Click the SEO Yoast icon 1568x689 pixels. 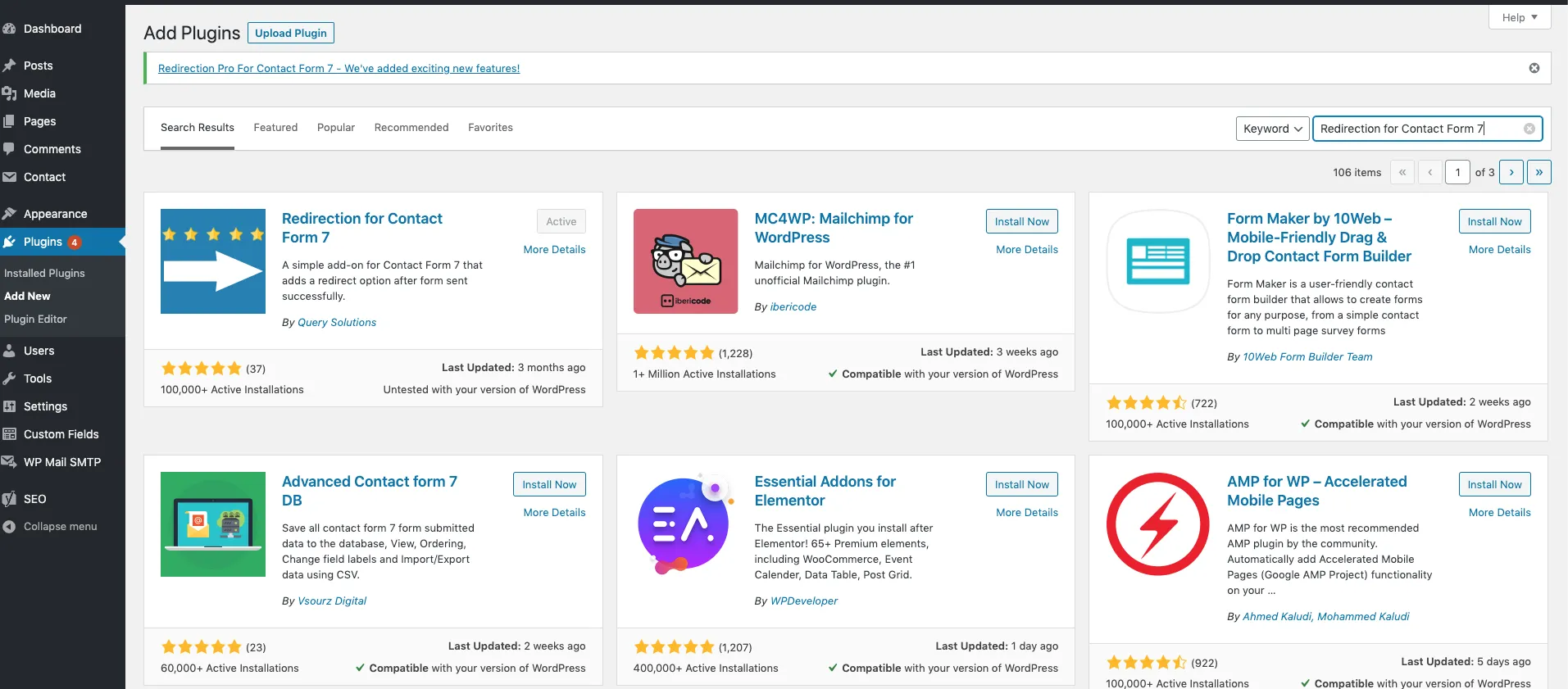point(9,499)
